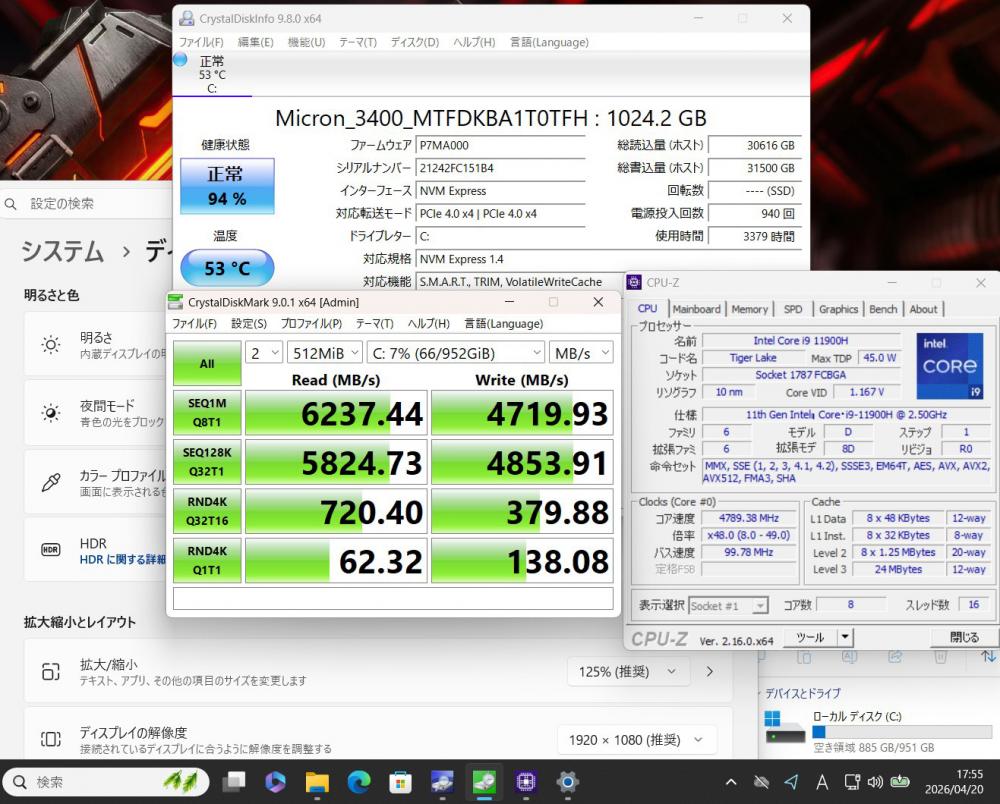
Task: Open the test count dropdown showing 2
Action: [x=265, y=353]
